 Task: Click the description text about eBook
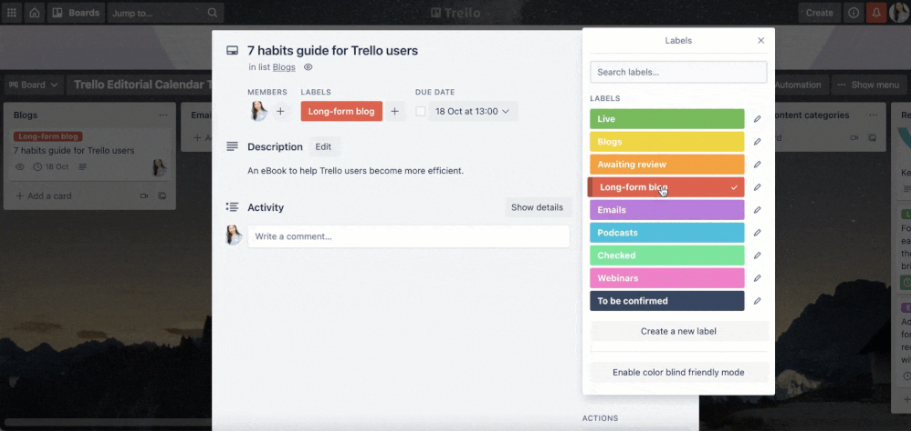(355, 171)
